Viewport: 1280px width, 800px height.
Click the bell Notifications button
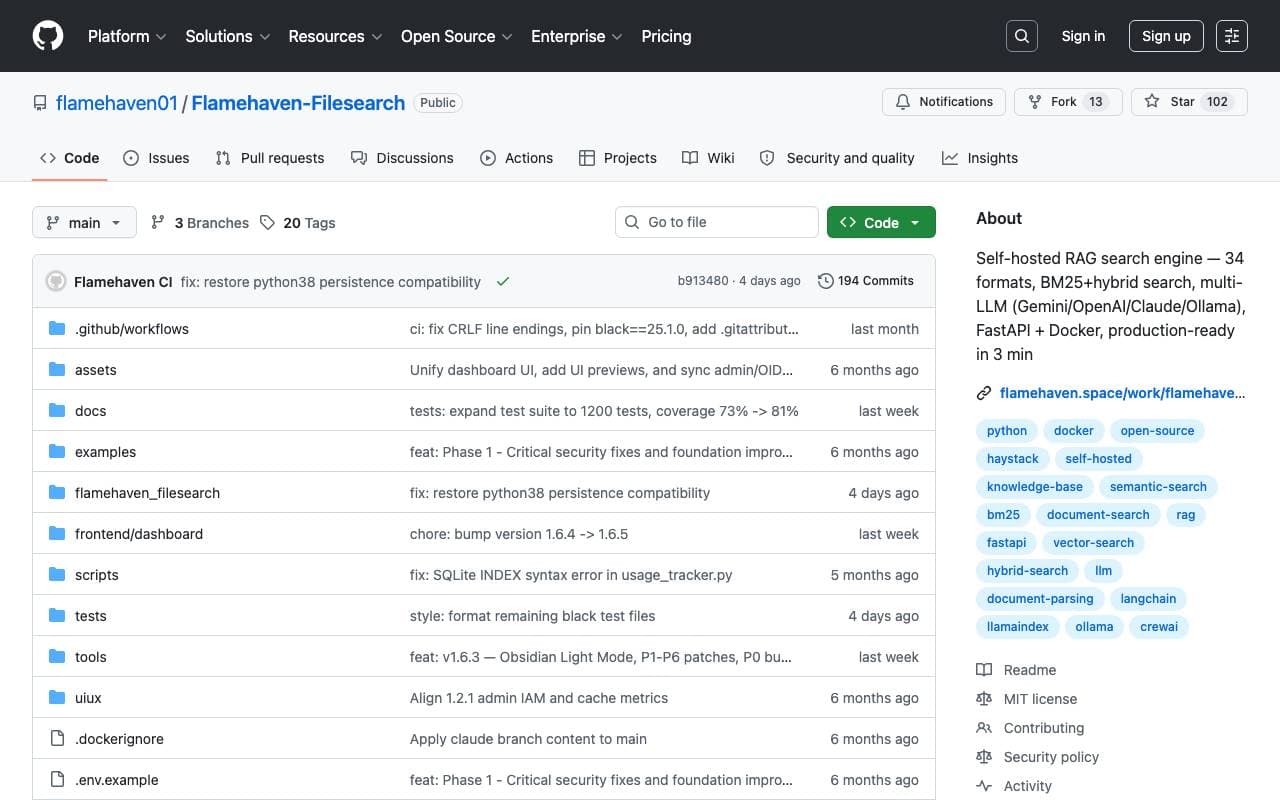coord(944,102)
